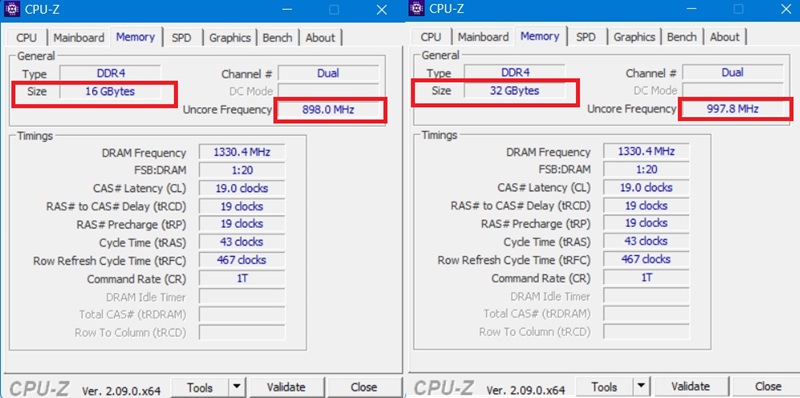Switch to Graphics tab in right window

tap(634, 37)
